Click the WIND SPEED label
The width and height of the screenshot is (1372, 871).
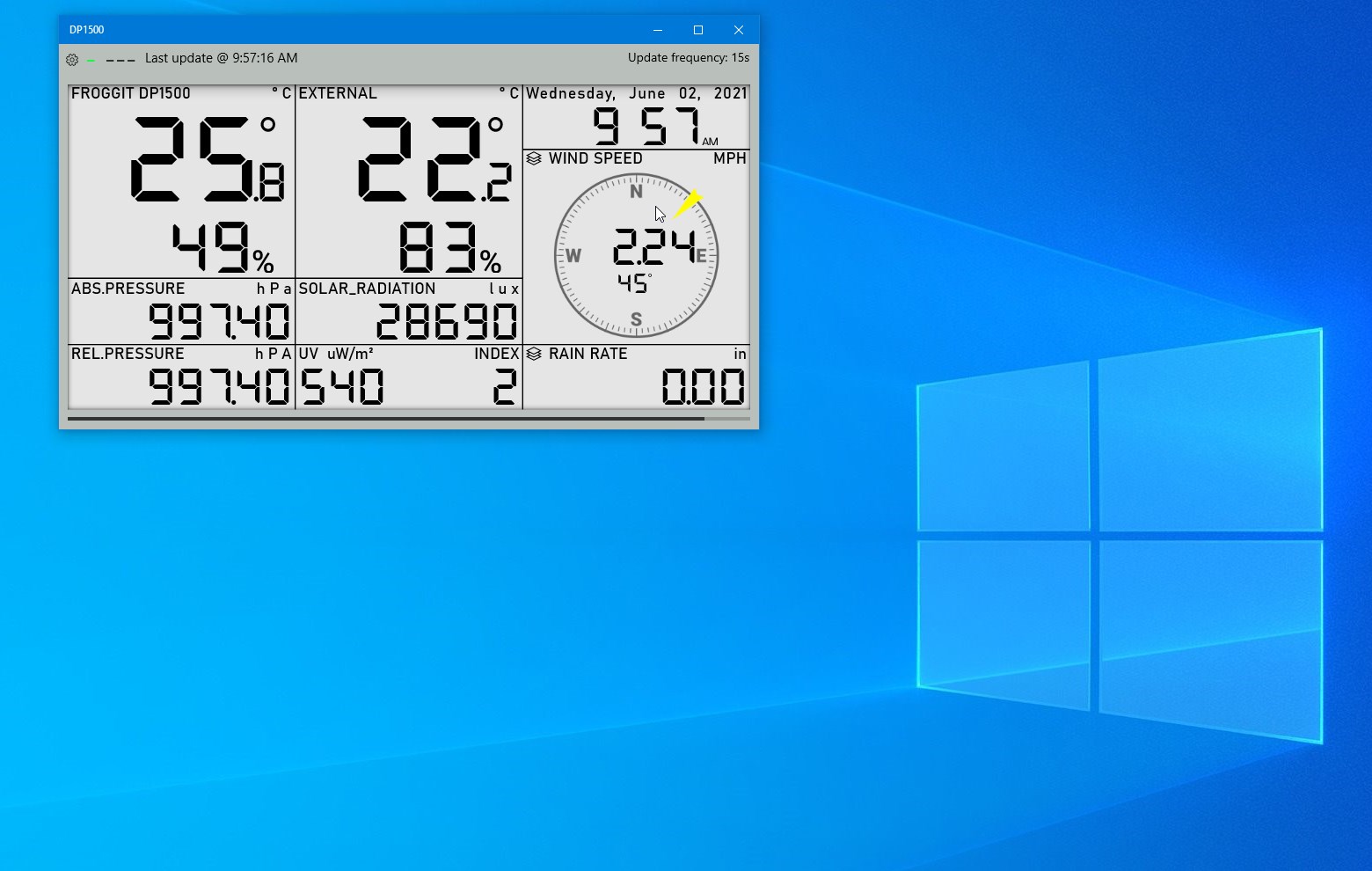click(595, 158)
